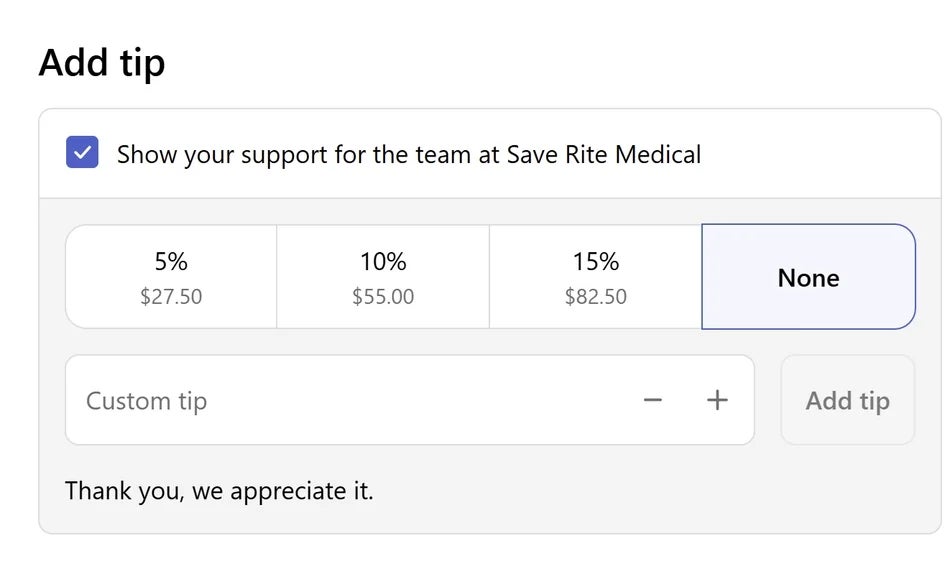Pick the 15% tip option
This screenshot has height=577, width=951.
pyautogui.click(x=596, y=277)
